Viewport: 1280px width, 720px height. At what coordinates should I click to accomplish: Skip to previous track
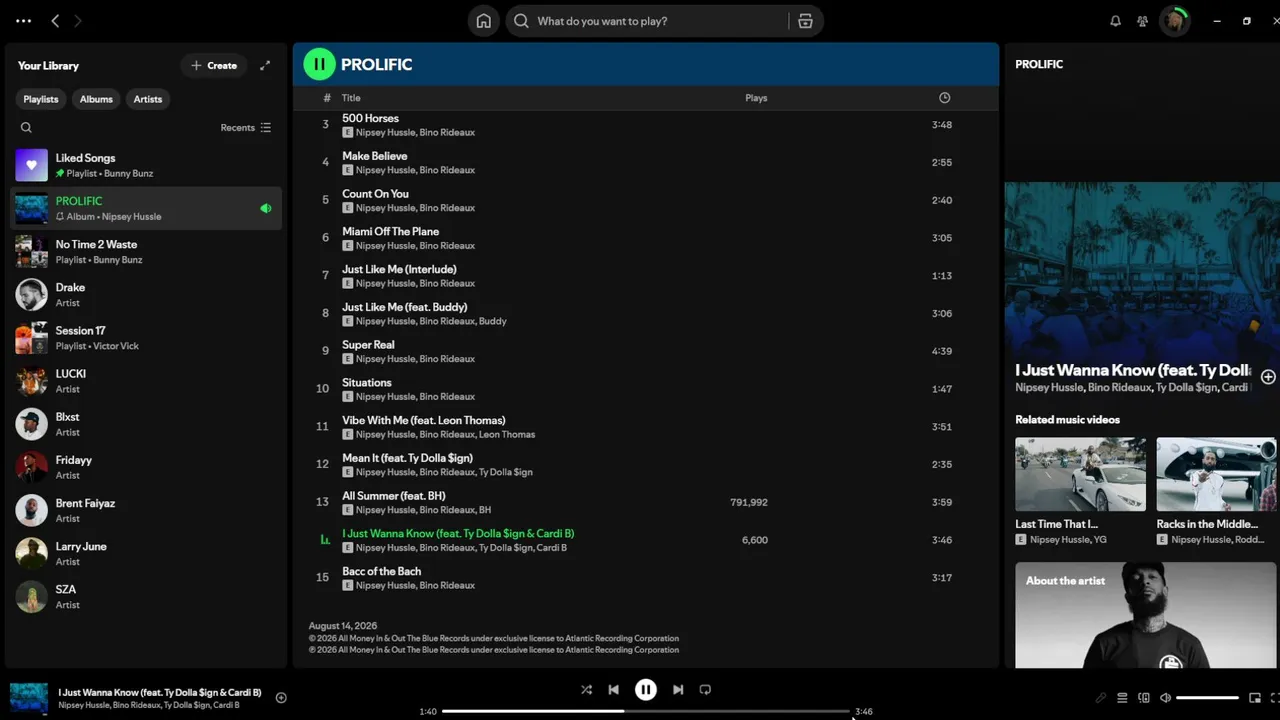coord(614,690)
